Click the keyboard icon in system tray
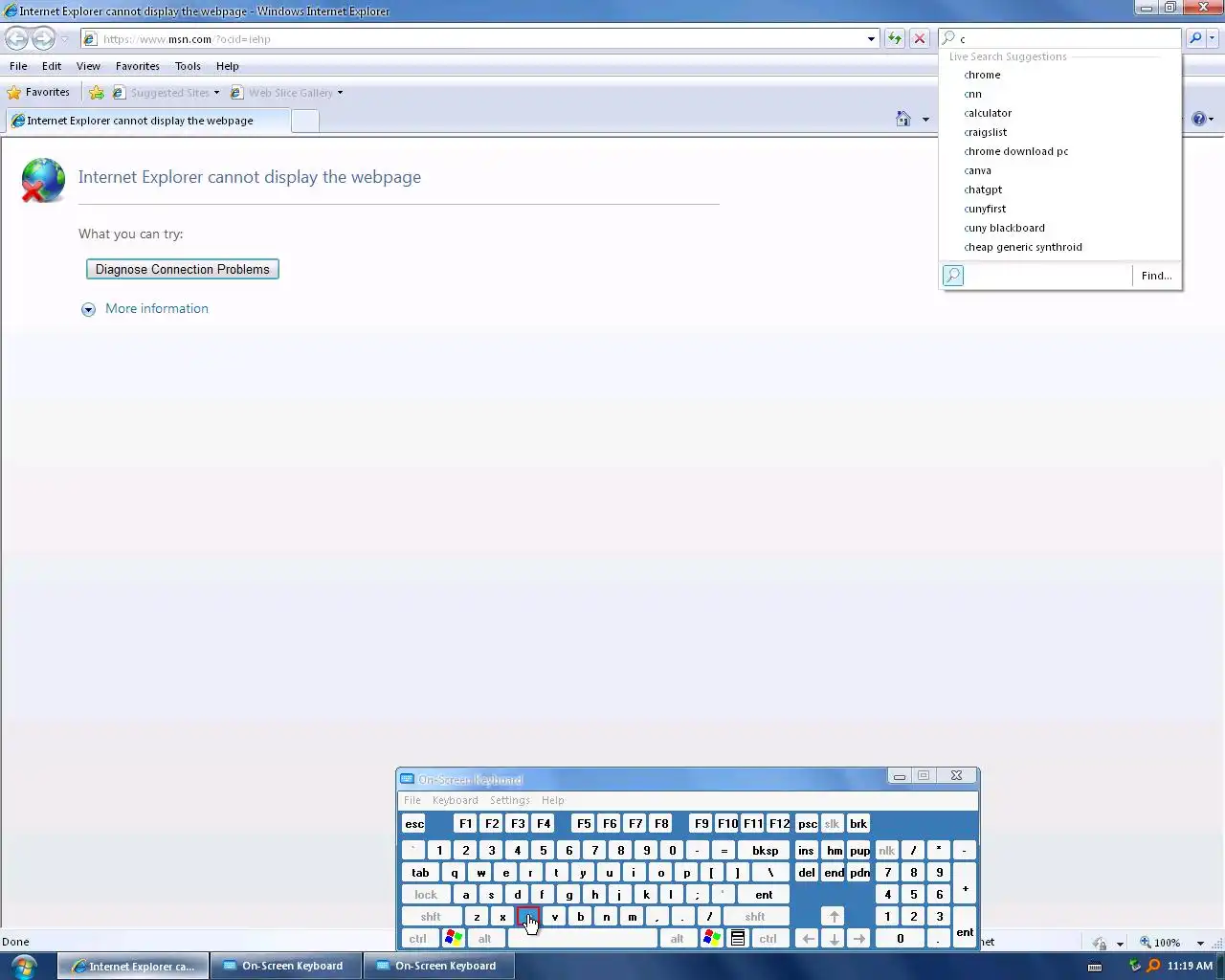 coord(1095,966)
